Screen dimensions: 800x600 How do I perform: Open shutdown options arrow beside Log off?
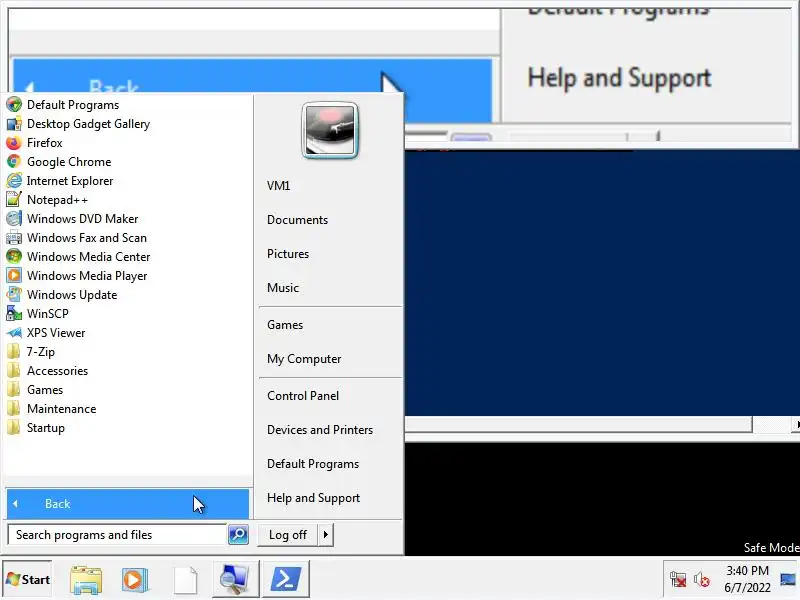coord(326,535)
